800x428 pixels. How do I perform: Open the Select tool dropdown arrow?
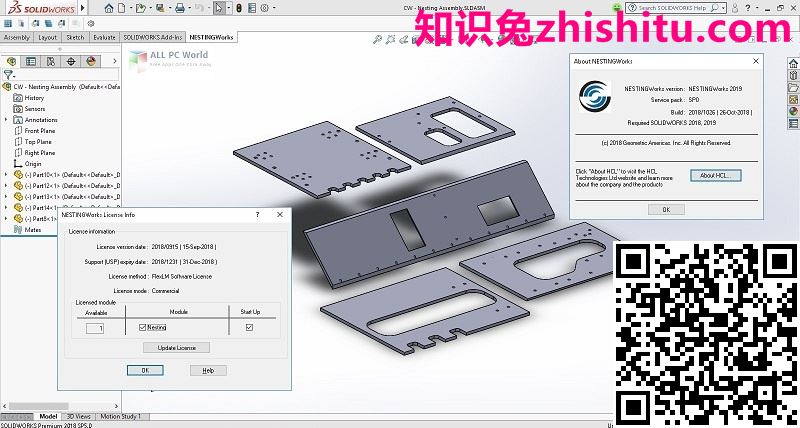pyautogui.click(x=228, y=8)
